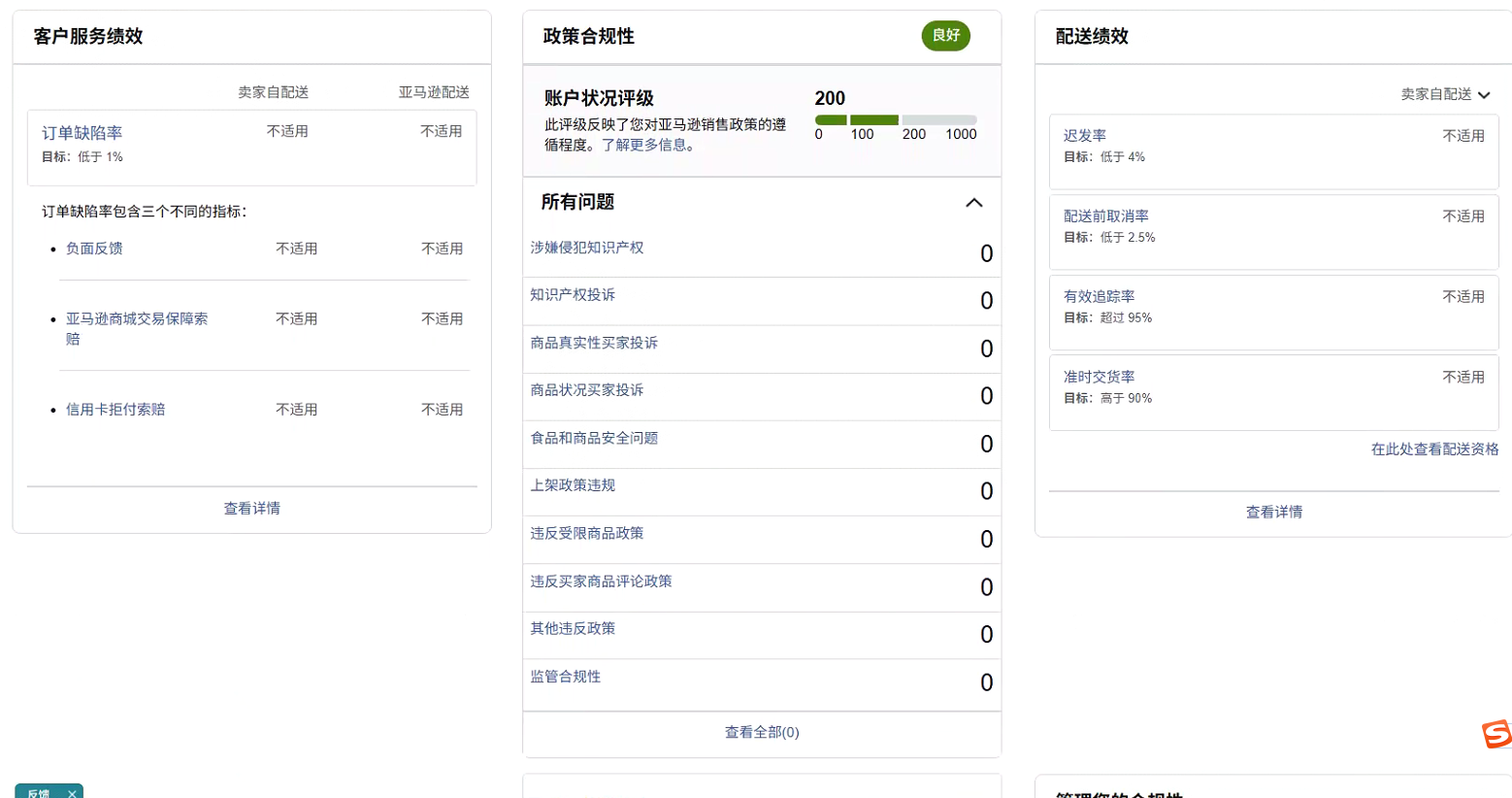Collapse the 所有问题 section chevron
This screenshot has width=1512, height=798.
tap(973, 203)
